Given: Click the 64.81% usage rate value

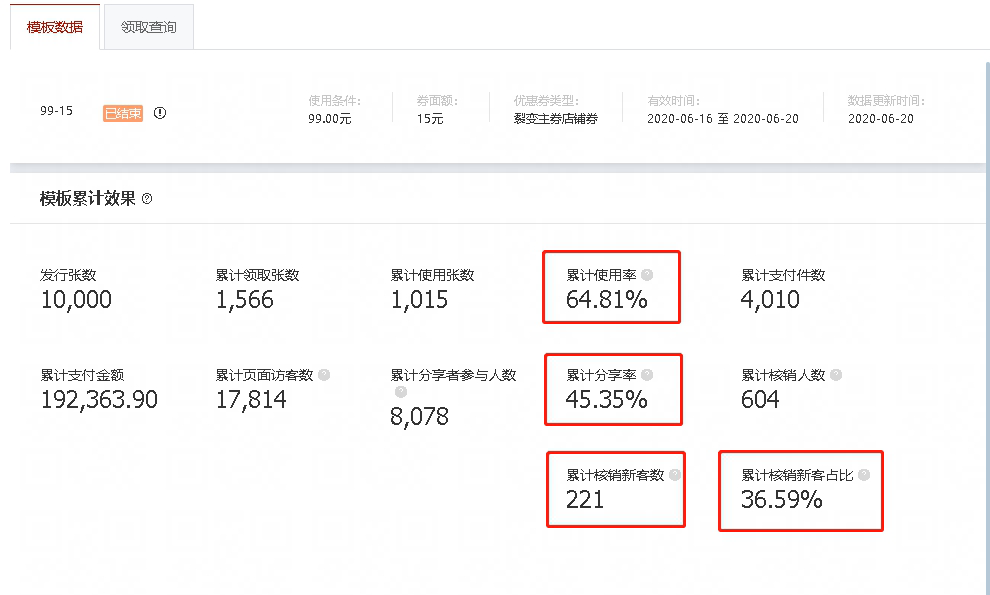Looking at the screenshot, I should [607, 299].
